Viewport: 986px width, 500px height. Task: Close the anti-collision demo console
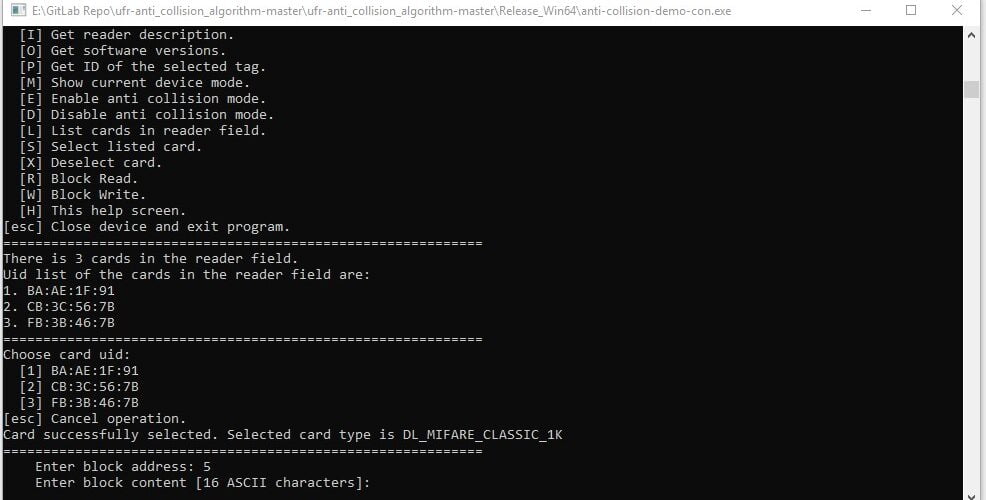click(x=956, y=10)
